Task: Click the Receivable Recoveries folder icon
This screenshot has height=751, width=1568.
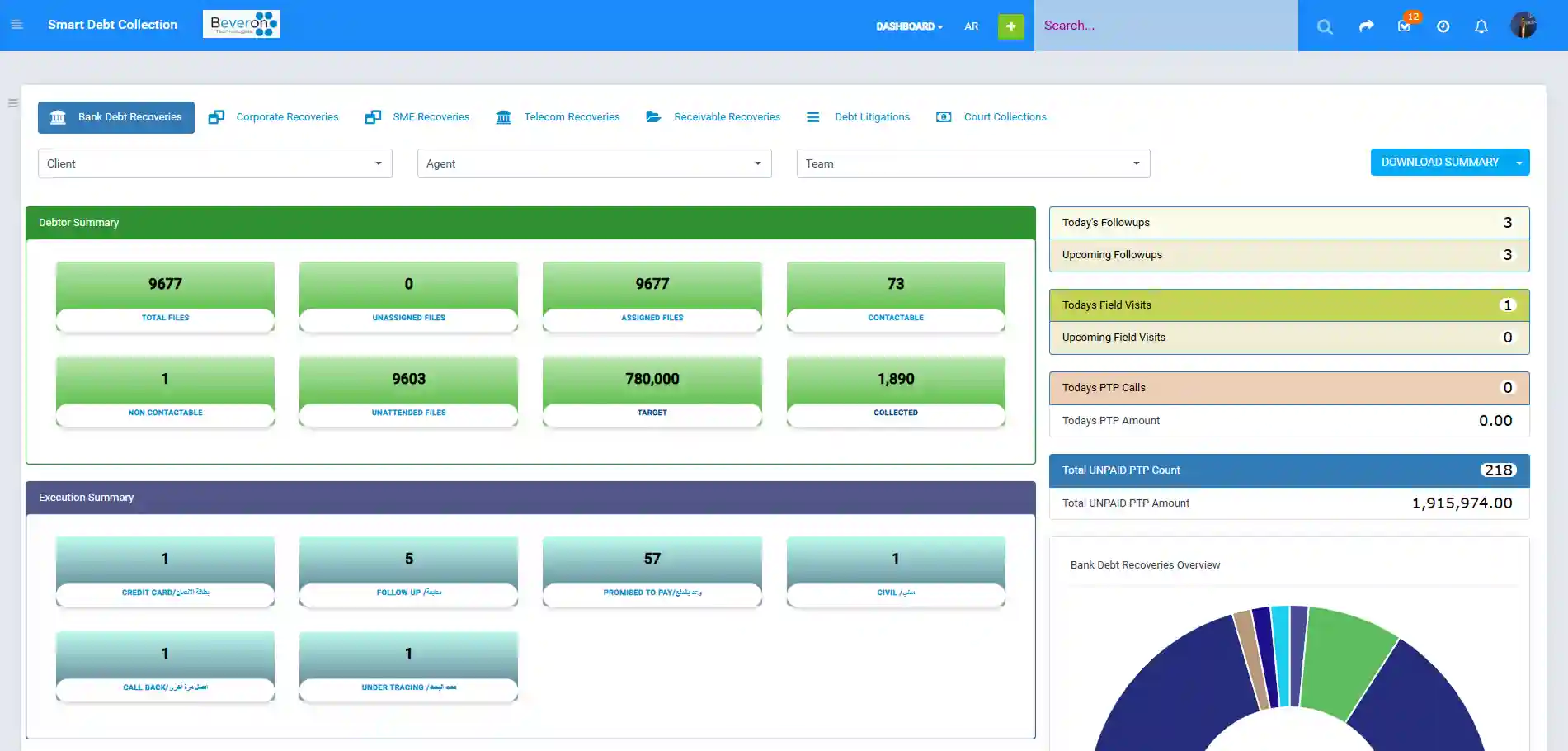Action: tap(653, 117)
